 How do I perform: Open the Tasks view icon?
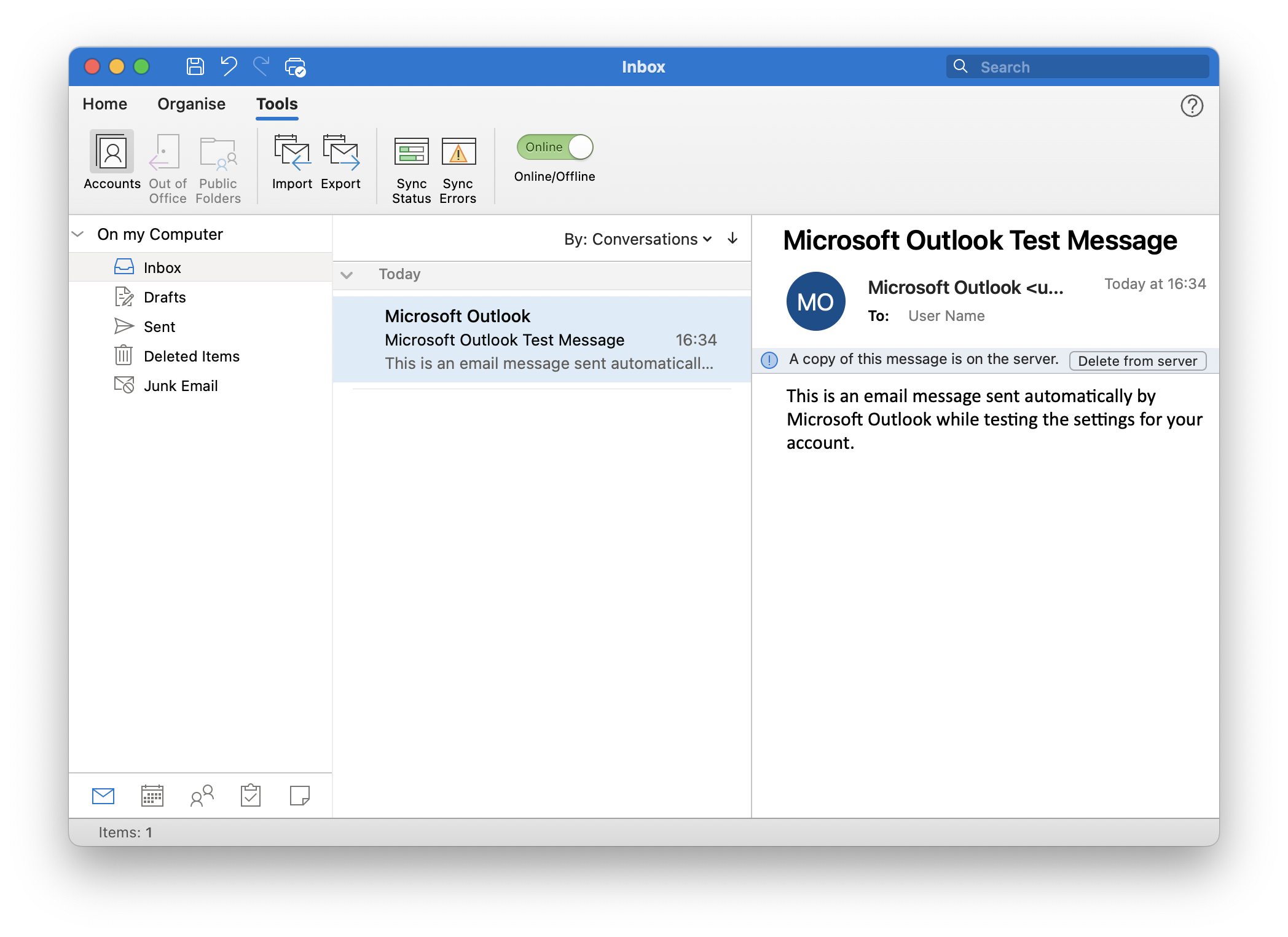251,796
